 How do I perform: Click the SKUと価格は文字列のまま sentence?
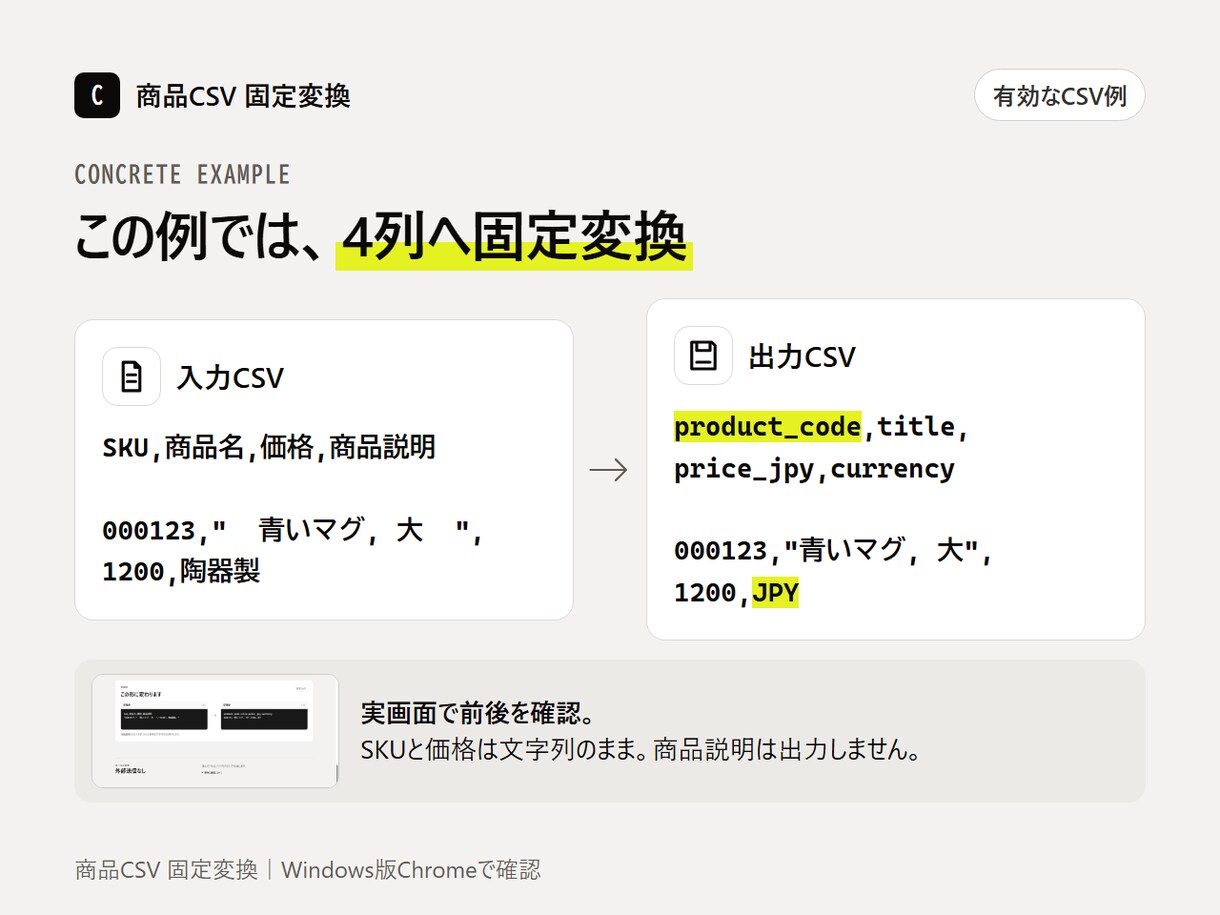coord(503,750)
